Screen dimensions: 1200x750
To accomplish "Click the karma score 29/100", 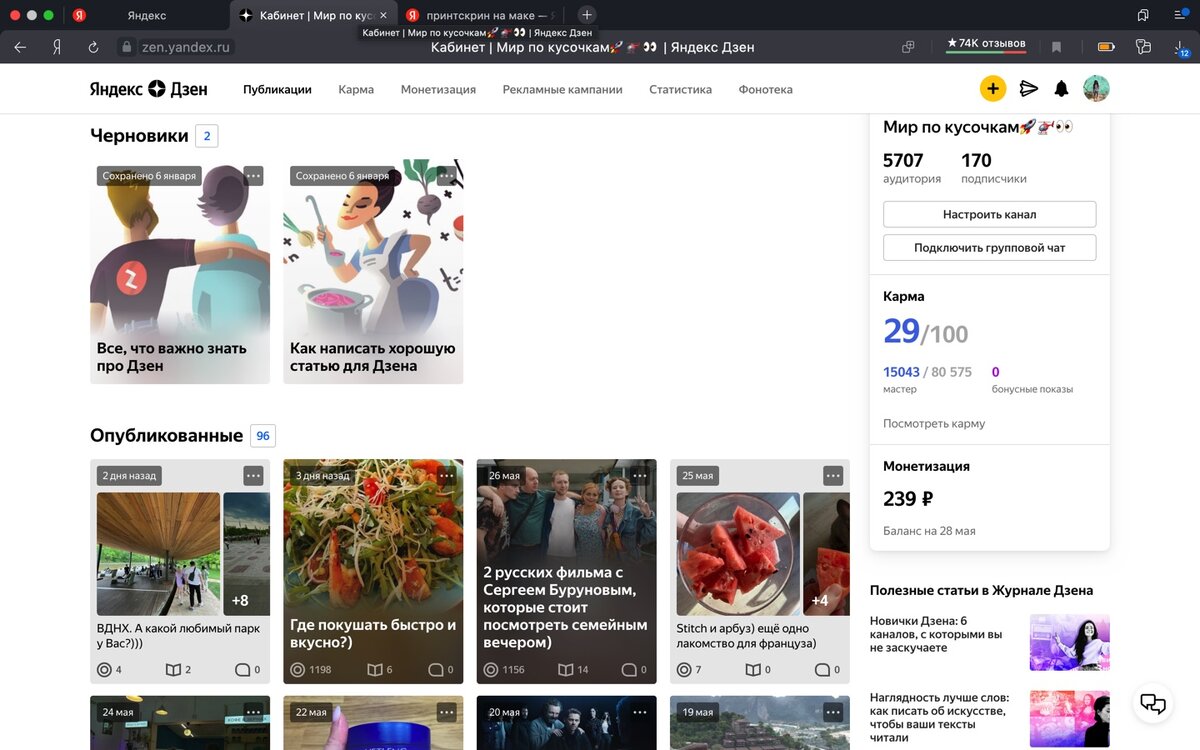I will [x=926, y=332].
